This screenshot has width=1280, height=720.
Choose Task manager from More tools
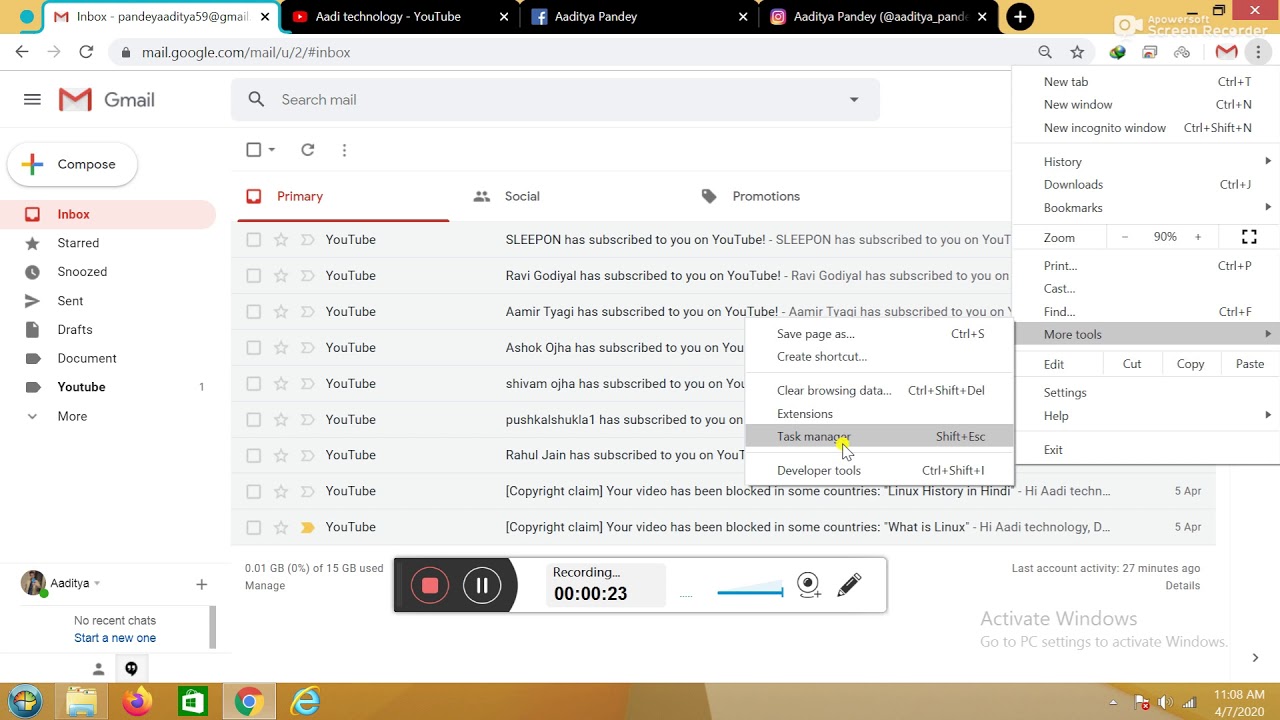[x=880, y=437]
